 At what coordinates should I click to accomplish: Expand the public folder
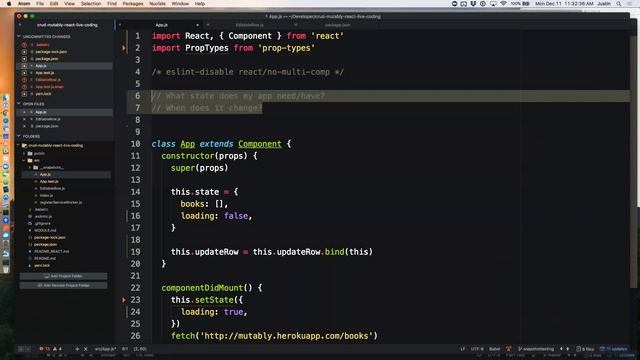24,153
